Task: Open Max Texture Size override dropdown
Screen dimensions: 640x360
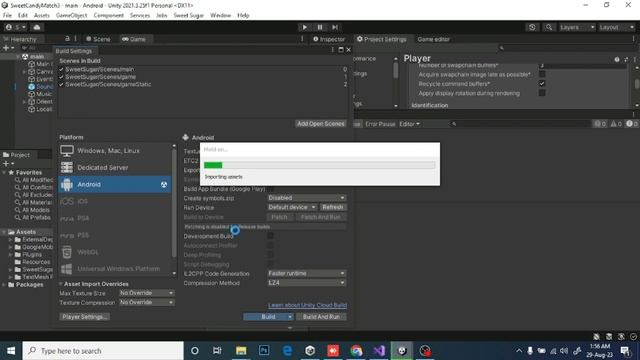Action: click(147, 293)
